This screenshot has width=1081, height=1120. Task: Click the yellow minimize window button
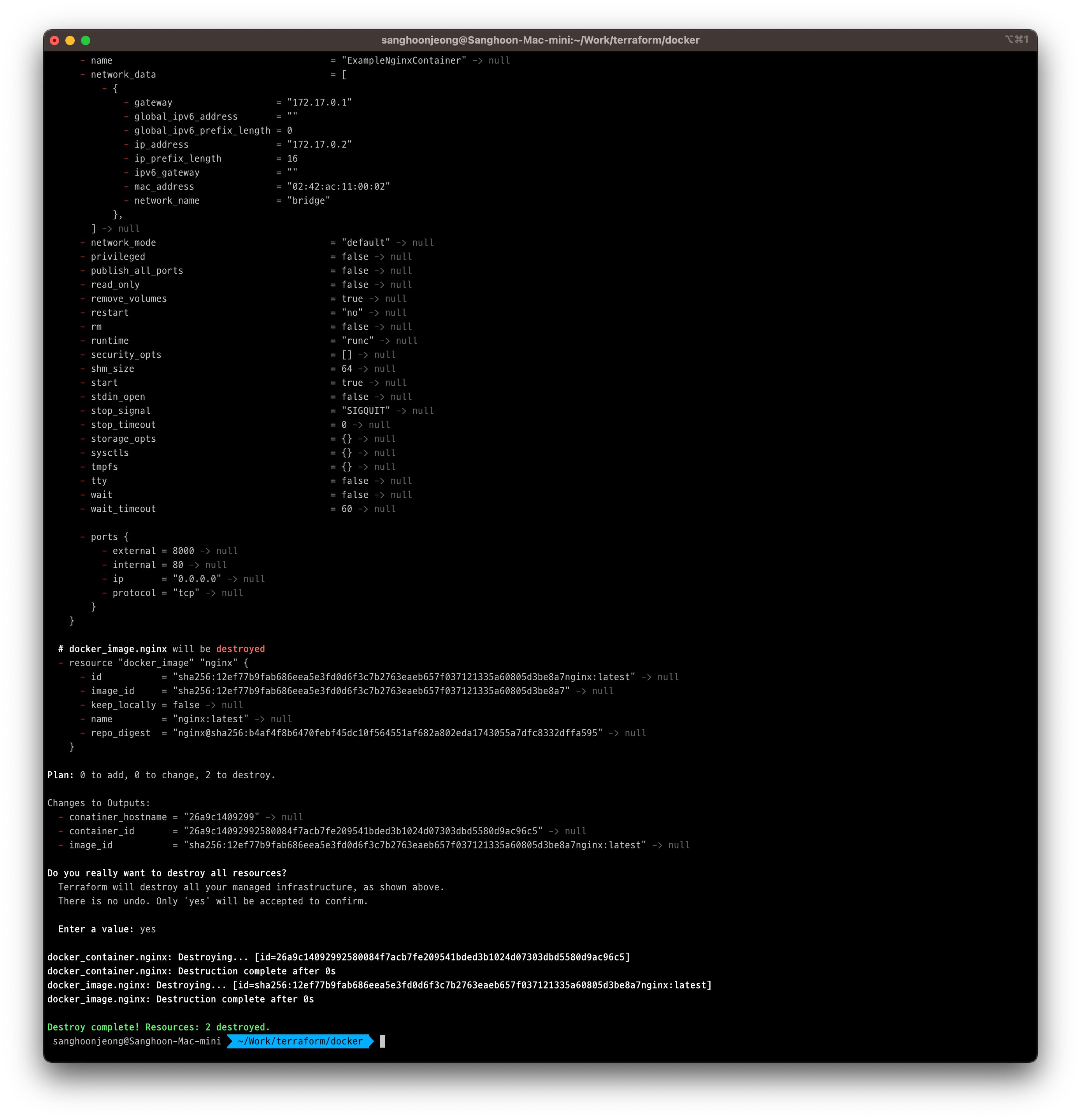(70, 40)
